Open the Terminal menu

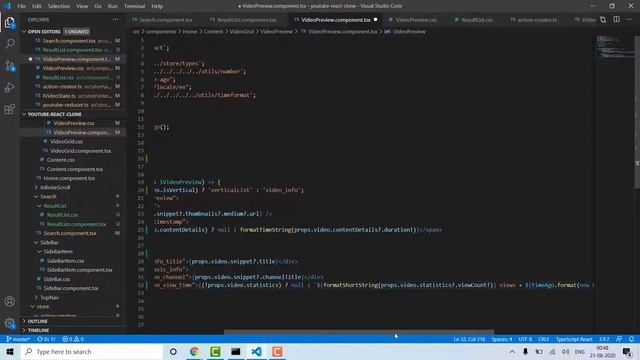click(x=134, y=6)
